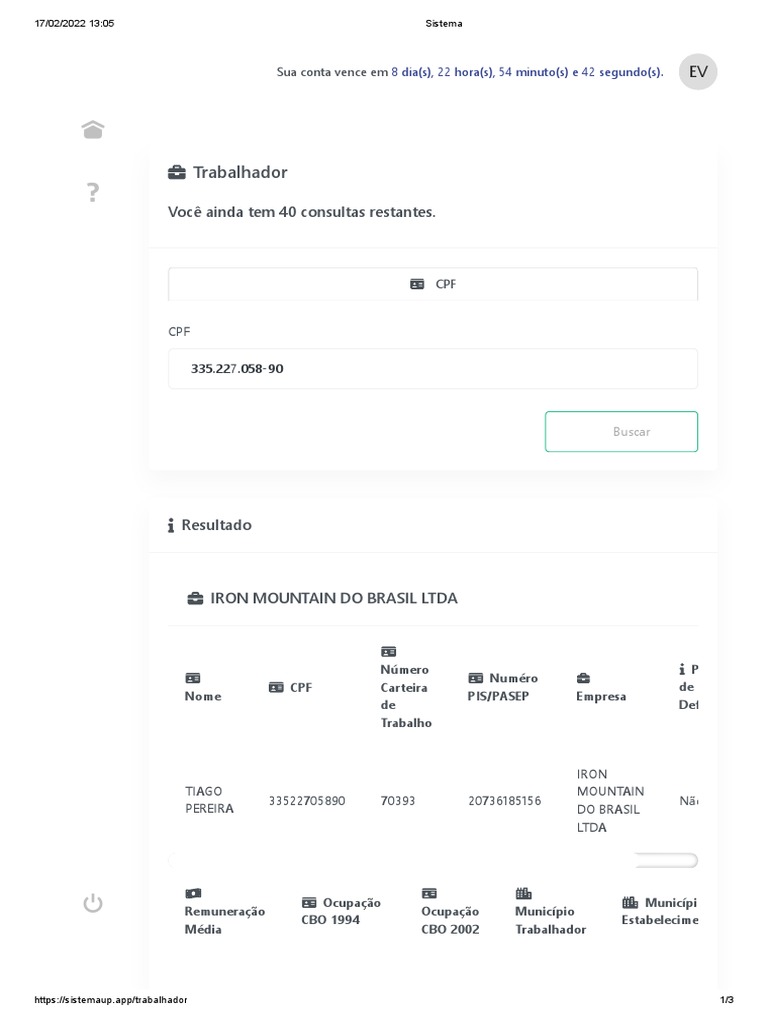Click the info icon next to Resultado
The height and width of the screenshot is (1024, 768).
[171, 525]
